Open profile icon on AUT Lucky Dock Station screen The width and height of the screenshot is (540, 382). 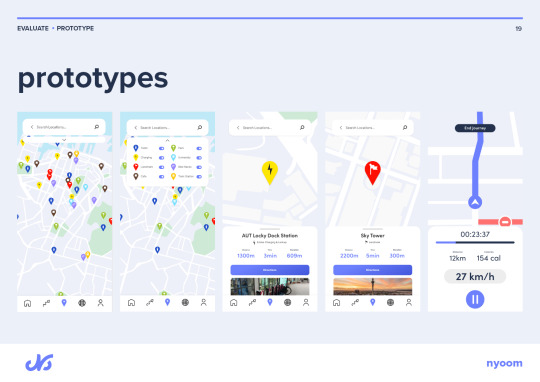[306, 302]
